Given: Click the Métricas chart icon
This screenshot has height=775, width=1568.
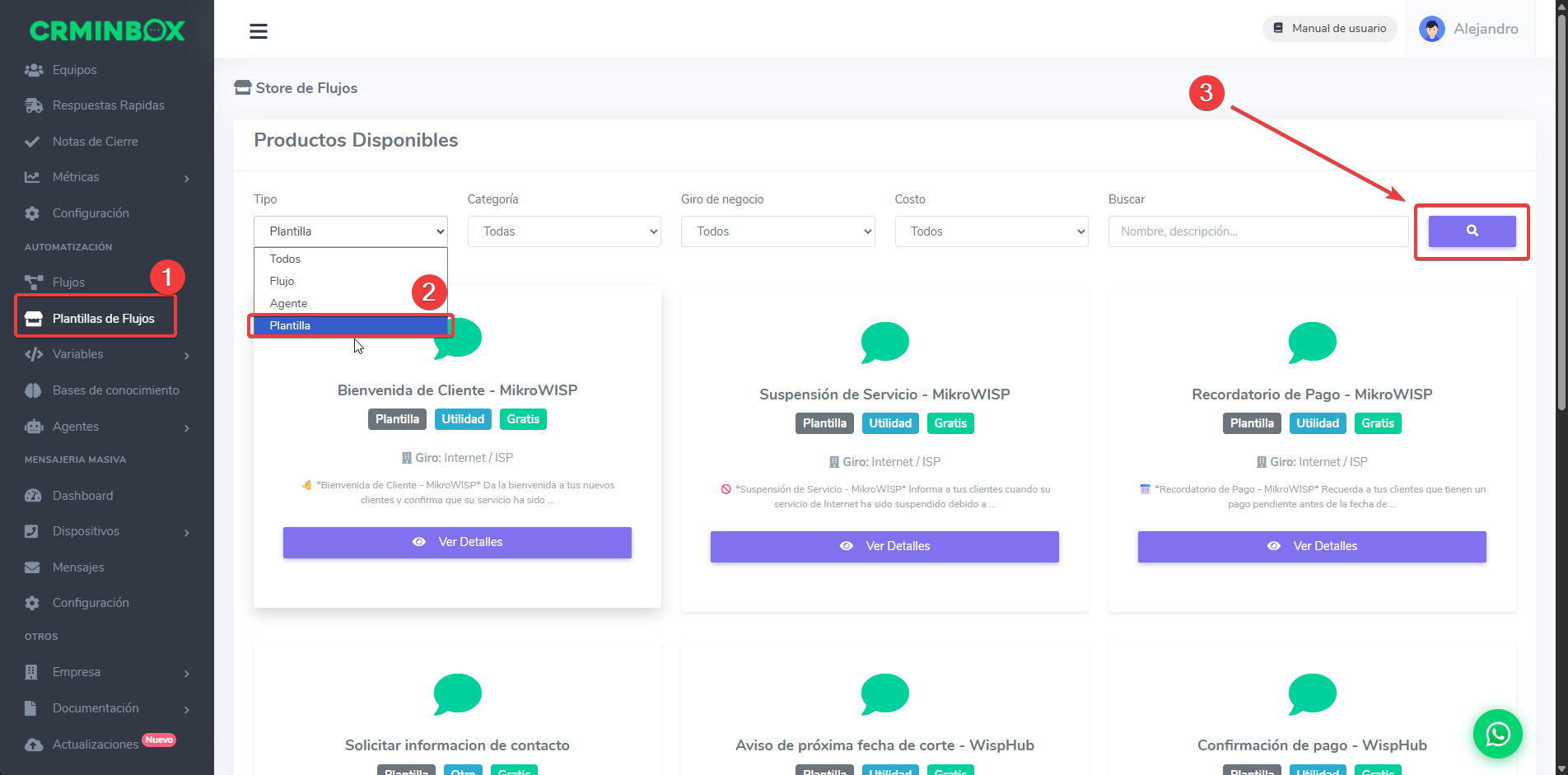Looking at the screenshot, I should click(32, 177).
